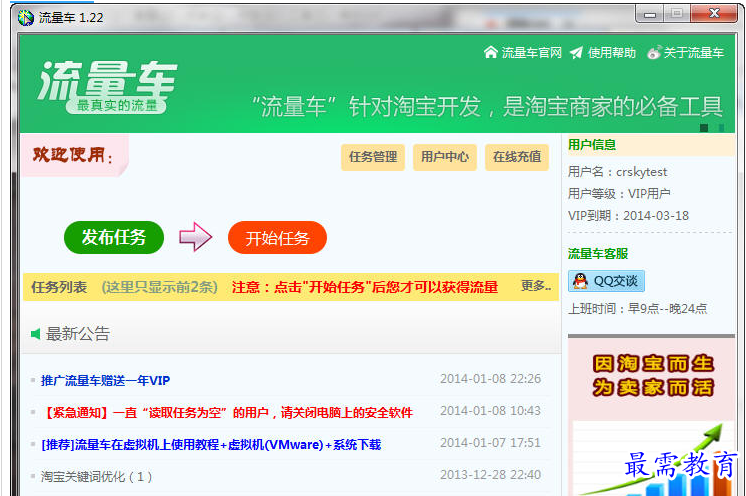
Task: Open the 虚拟机使用教程 VMware announcement
Action: tap(211, 445)
